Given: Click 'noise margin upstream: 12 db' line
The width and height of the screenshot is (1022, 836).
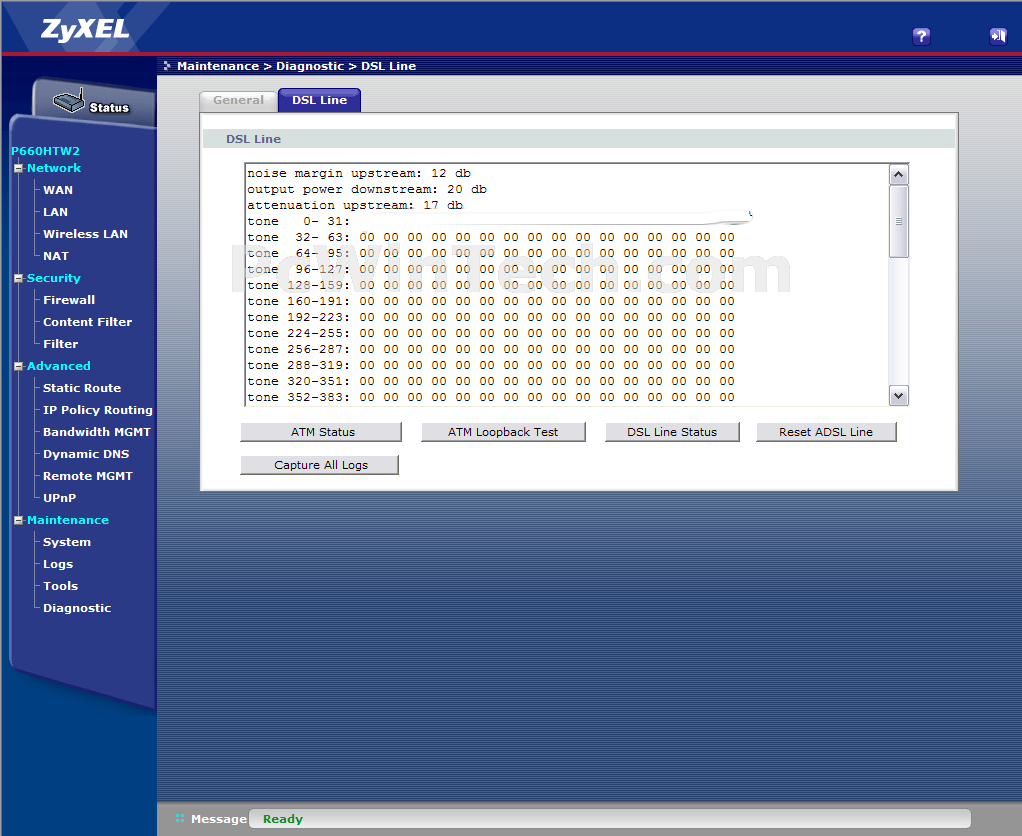Looking at the screenshot, I should click(358, 173).
